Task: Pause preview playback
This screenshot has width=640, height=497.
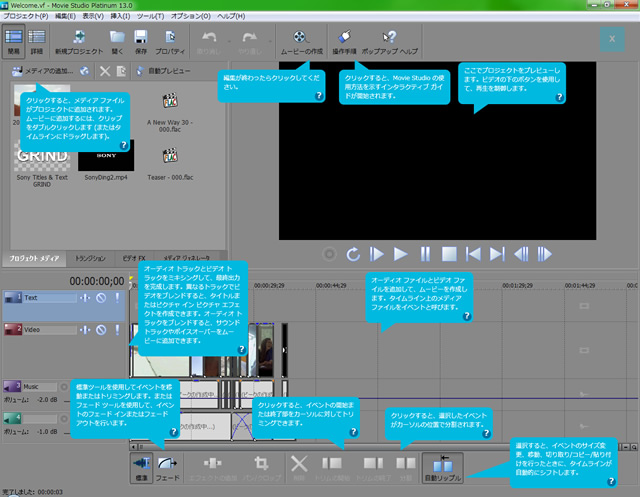Action: [425, 254]
